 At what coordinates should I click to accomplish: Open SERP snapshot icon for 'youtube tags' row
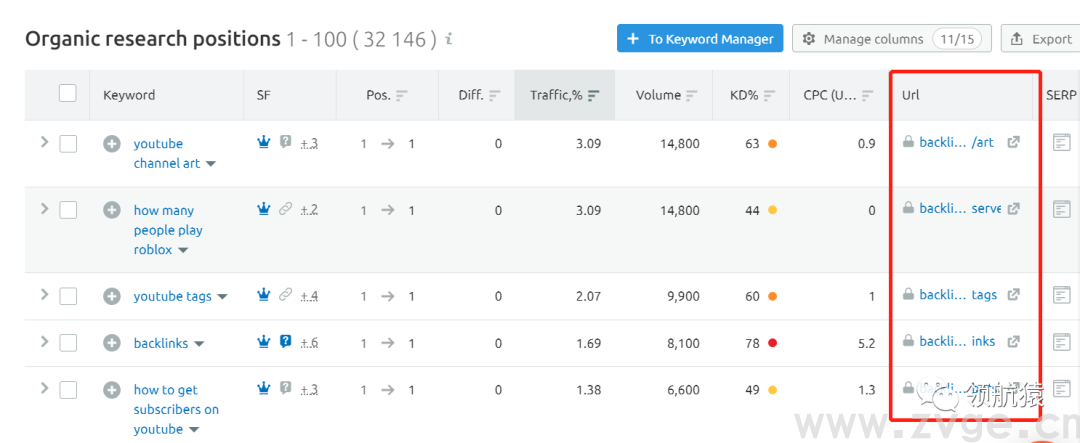click(1061, 295)
